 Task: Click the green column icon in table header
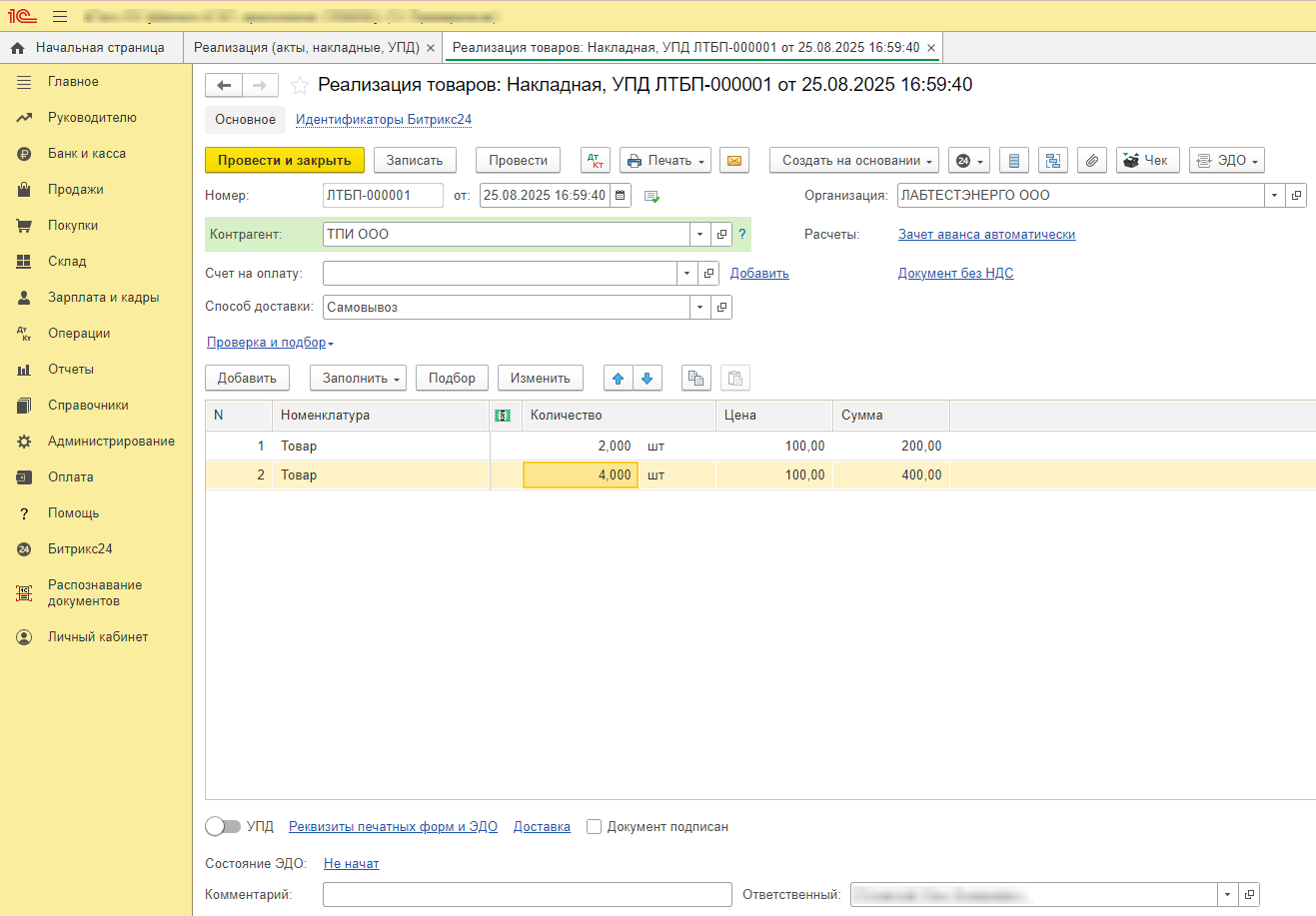coord(503,416)
